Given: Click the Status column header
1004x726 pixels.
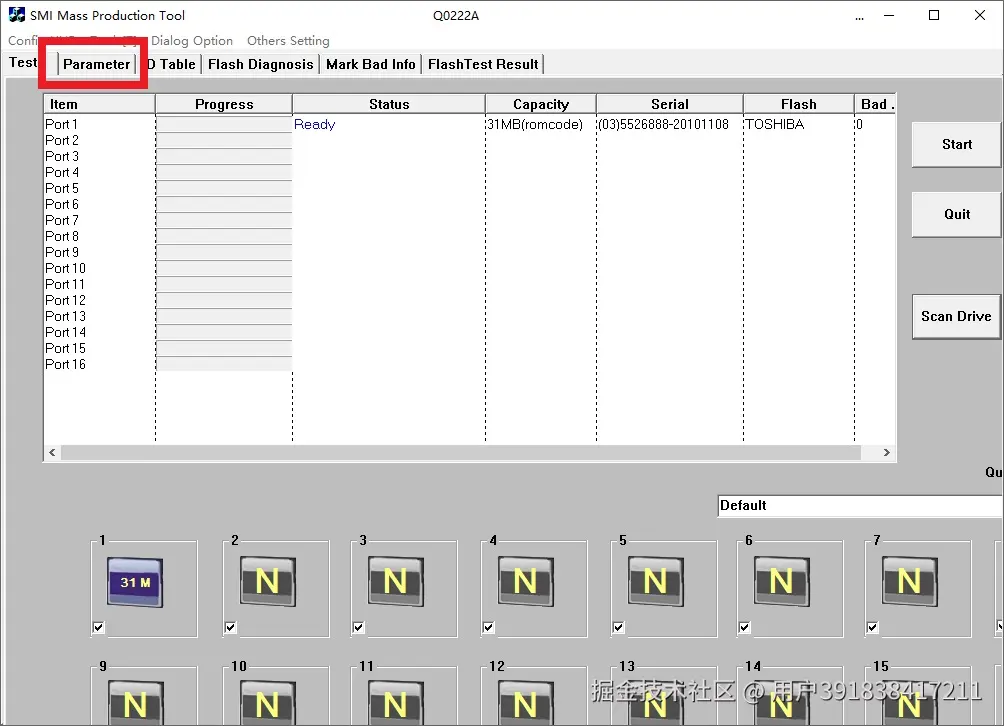Looking at the screenshot, I should [x=389, y=104].
